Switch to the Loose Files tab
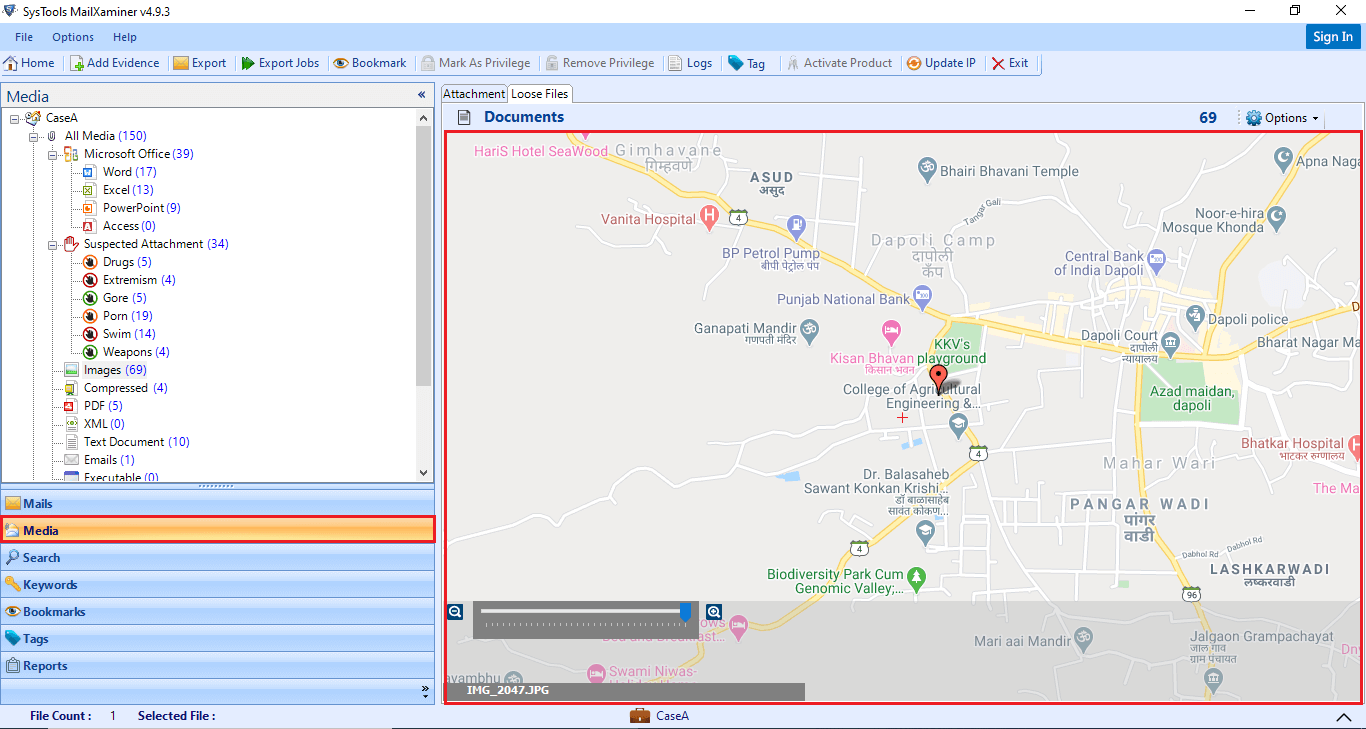Viewport: 1366px width, 729px height. [540, 94]
